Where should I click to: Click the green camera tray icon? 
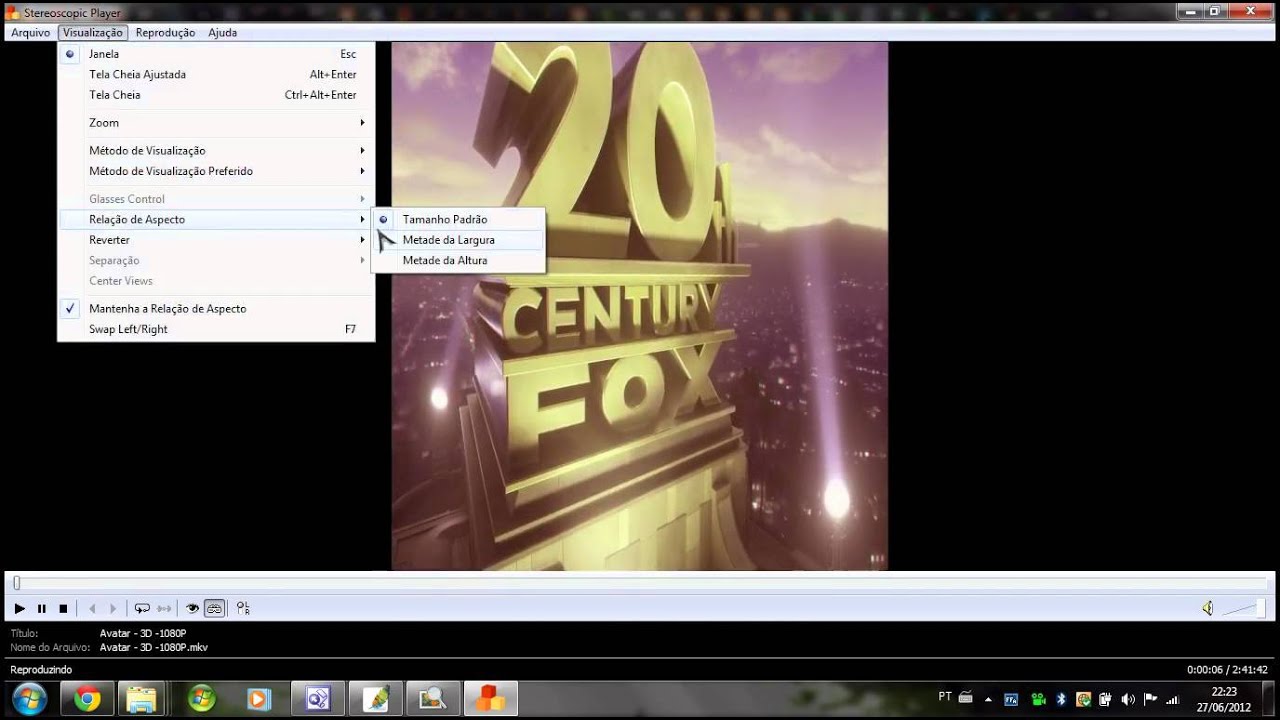click(1039, 699)
